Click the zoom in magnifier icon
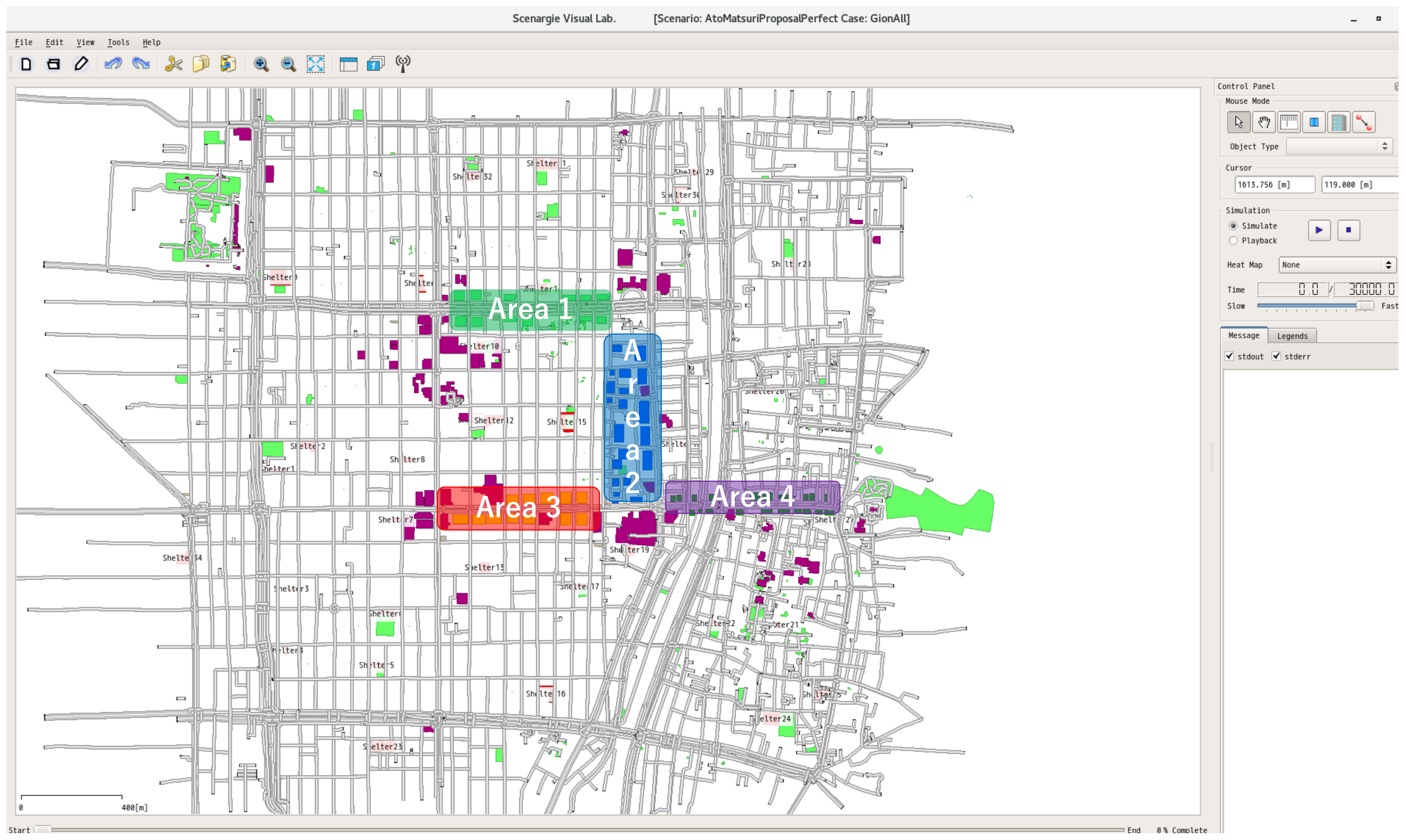The width and height of the screenshot is (1405, 840). click(261, 64)
